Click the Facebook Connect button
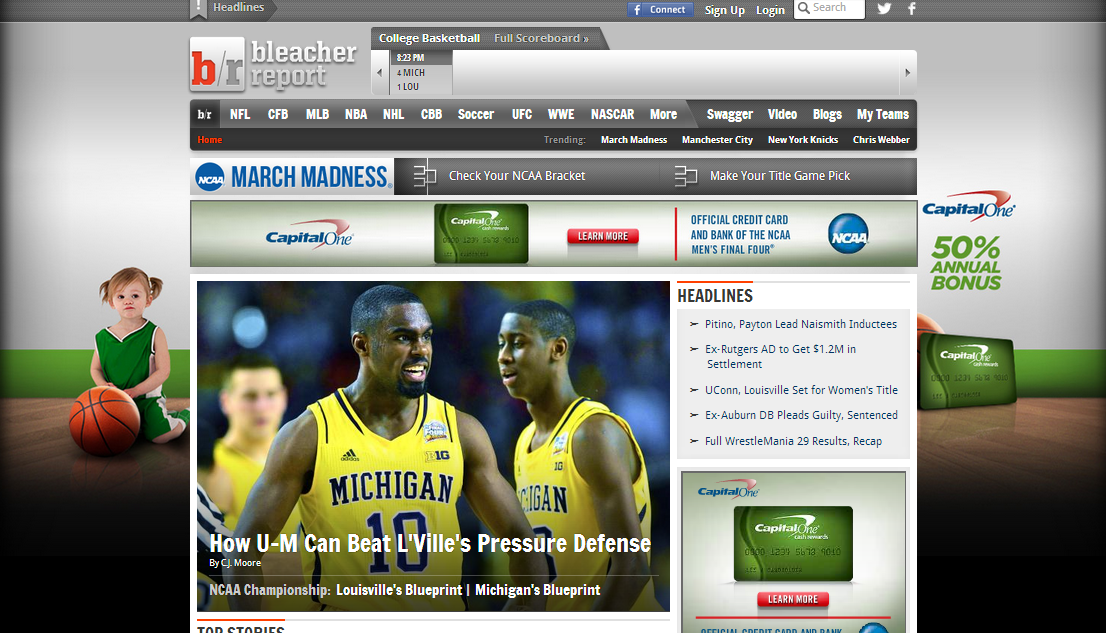 660,9
